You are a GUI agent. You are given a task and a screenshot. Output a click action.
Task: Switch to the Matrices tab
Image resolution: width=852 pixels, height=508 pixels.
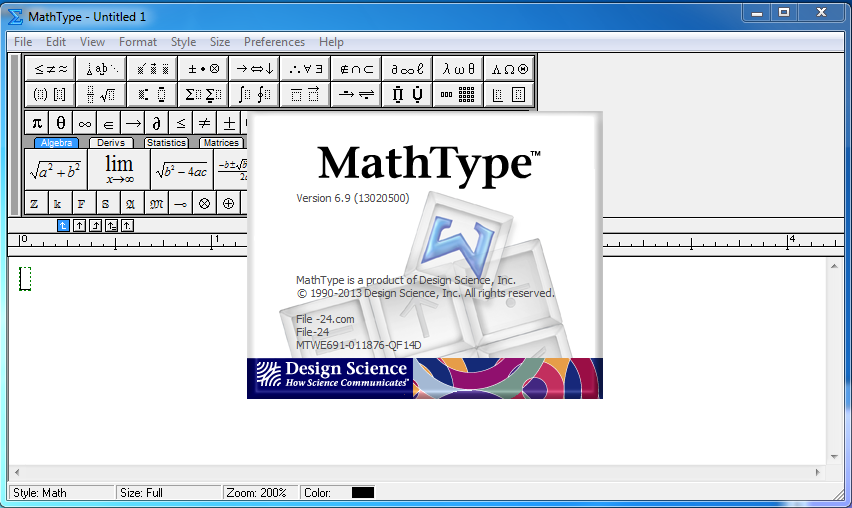221,143
